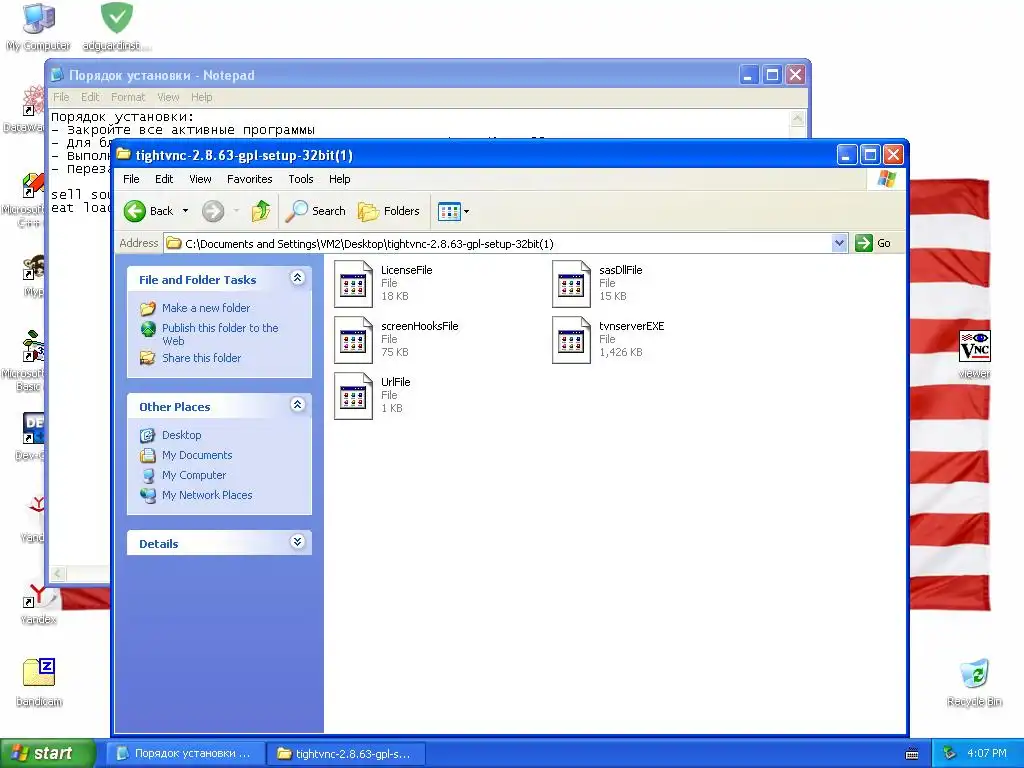Click the keyboard tray icon
This screenshot has height=768, width=1024.
(912, 754)
